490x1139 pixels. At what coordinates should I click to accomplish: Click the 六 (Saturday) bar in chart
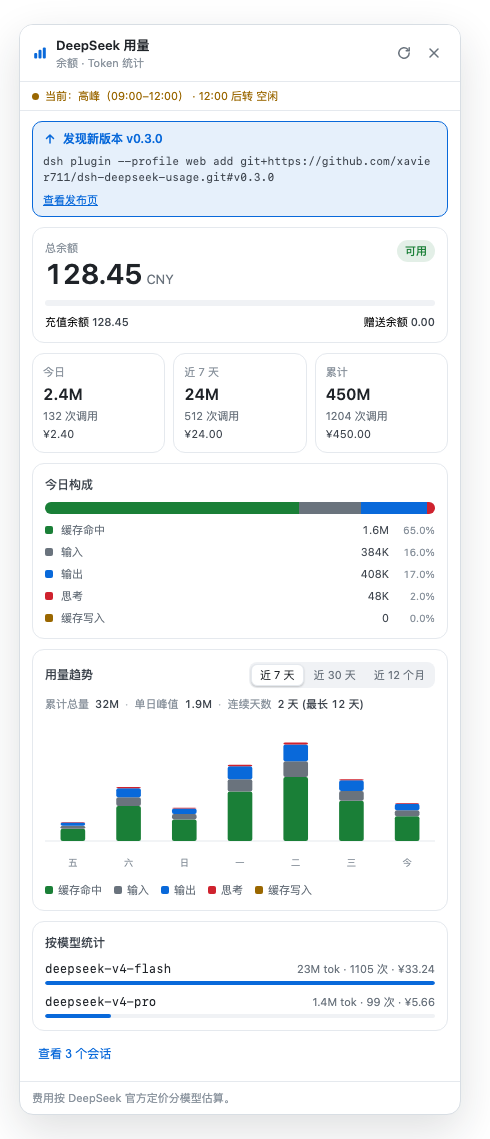point(128,814)
